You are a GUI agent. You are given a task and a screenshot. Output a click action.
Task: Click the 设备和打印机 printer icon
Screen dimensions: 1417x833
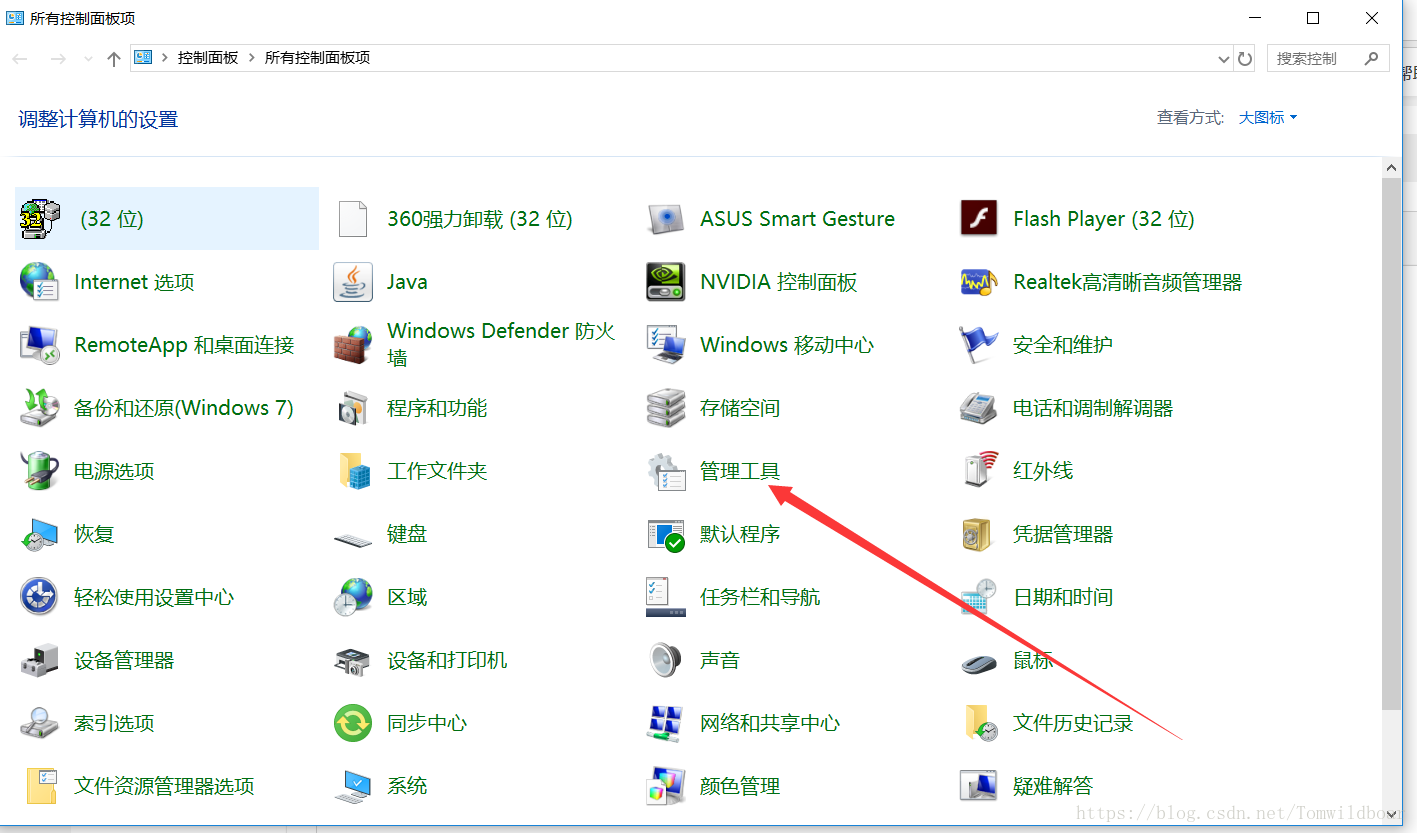coord(353,660)
